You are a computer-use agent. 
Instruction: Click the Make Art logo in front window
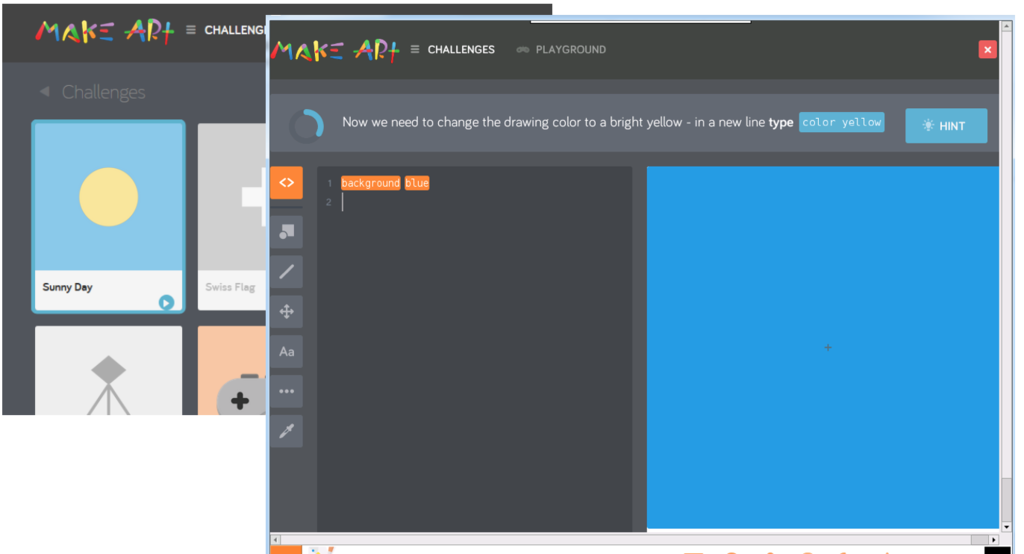[336, 51]
